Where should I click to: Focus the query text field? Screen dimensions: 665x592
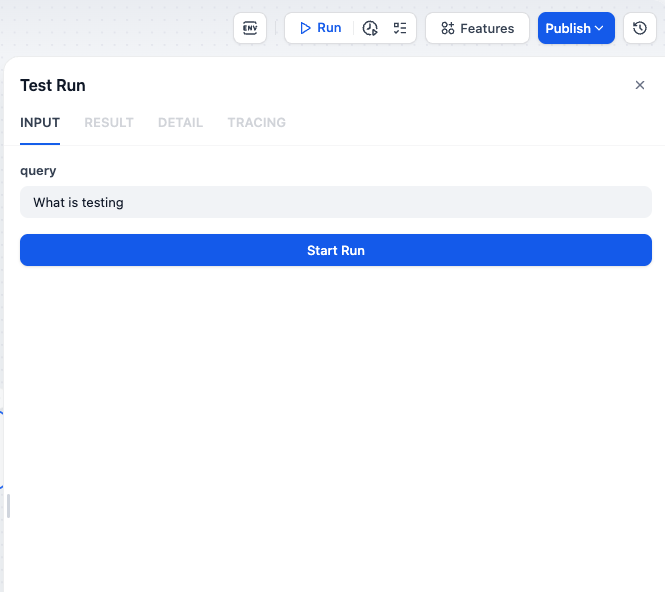point(335,202)
